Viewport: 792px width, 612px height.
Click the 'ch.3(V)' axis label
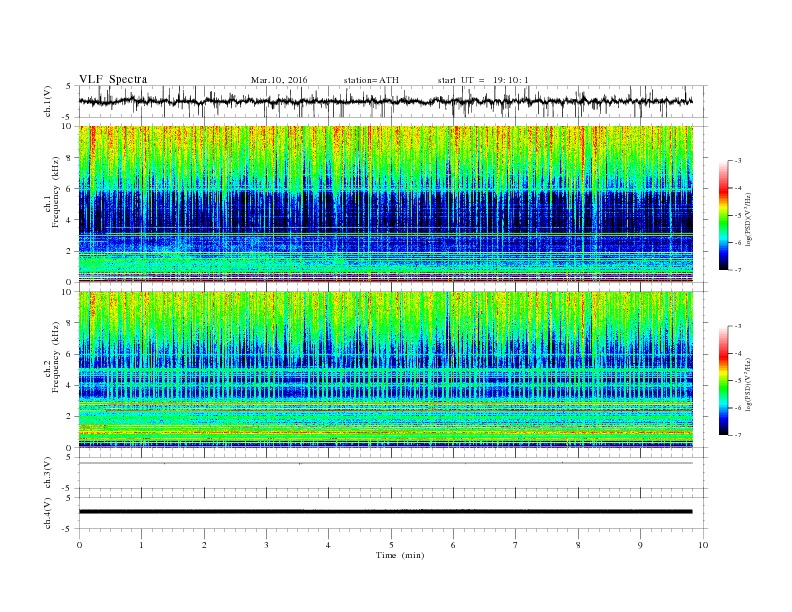click(x=48, y=473)
